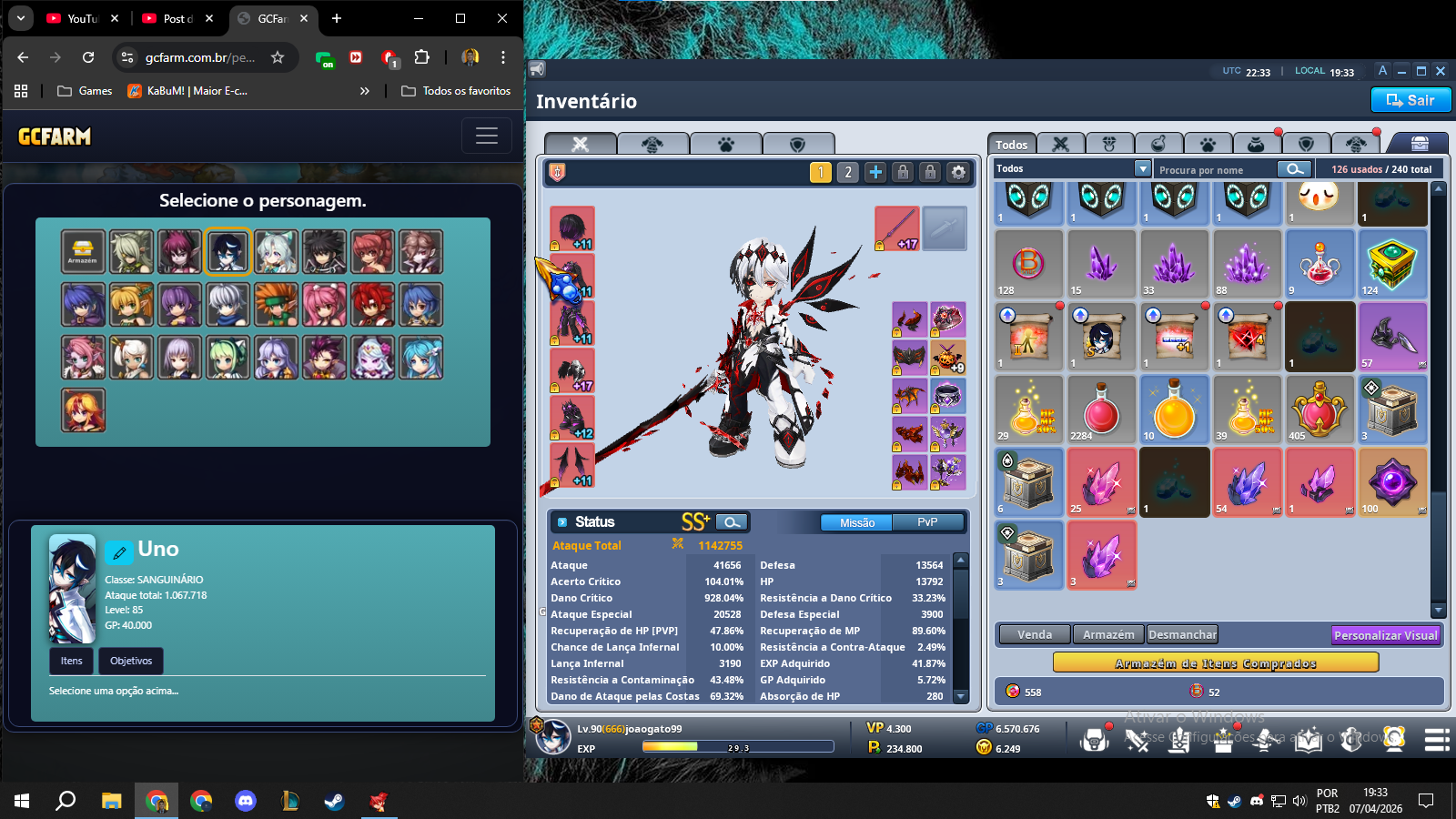This screenshot has width=1456, height=819.
Task: Select the purple orb item with 100 count
Action: [x=1393, y=482]
